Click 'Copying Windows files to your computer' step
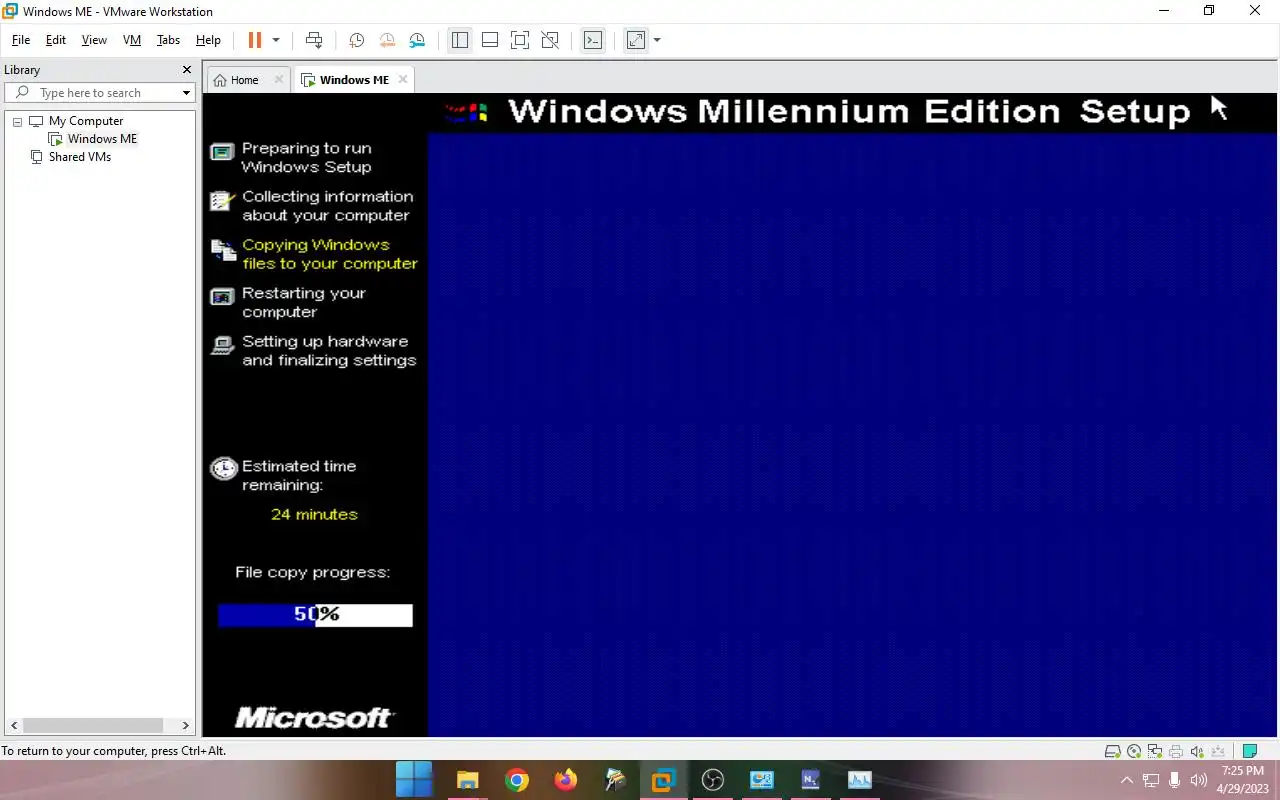The height and width of the screenshot is (800, 1280). (x=329, y=254)
